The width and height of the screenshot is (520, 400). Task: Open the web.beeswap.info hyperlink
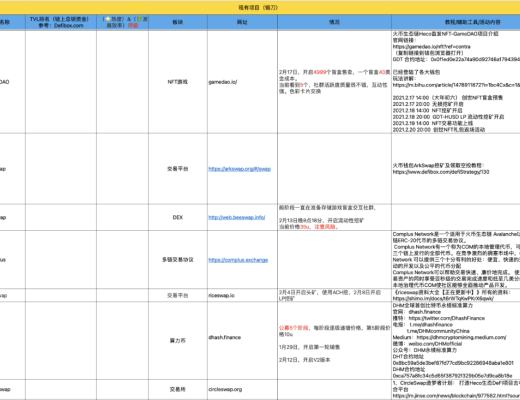click(237, 217)
